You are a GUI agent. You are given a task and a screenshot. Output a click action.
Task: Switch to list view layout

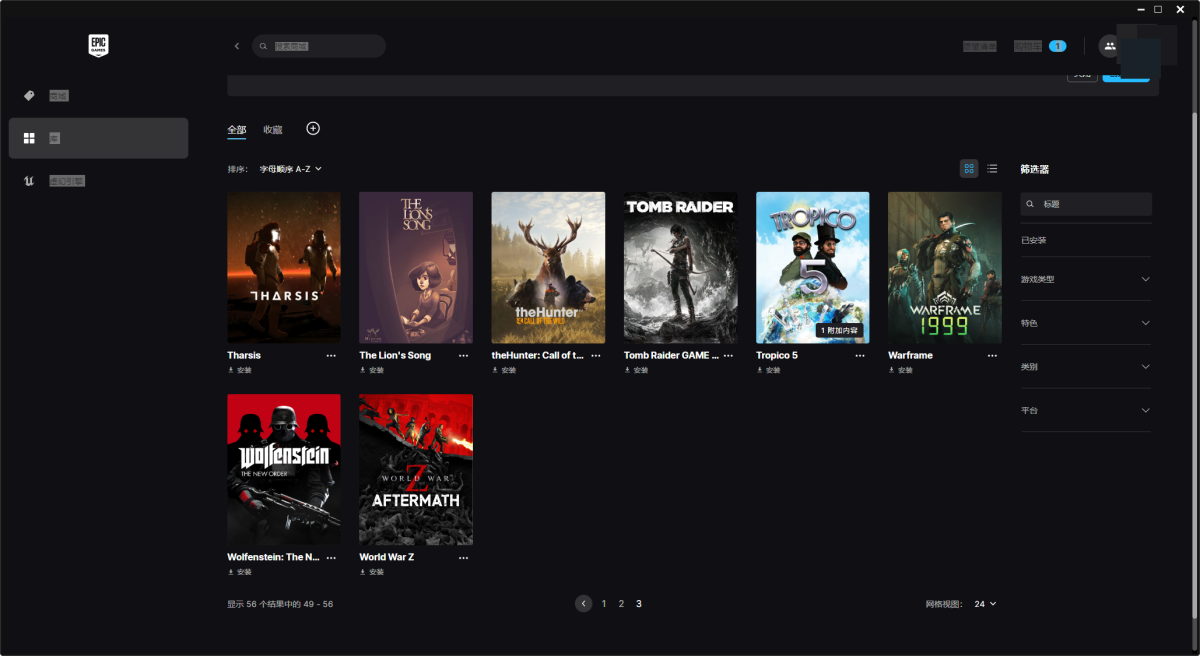992,169
